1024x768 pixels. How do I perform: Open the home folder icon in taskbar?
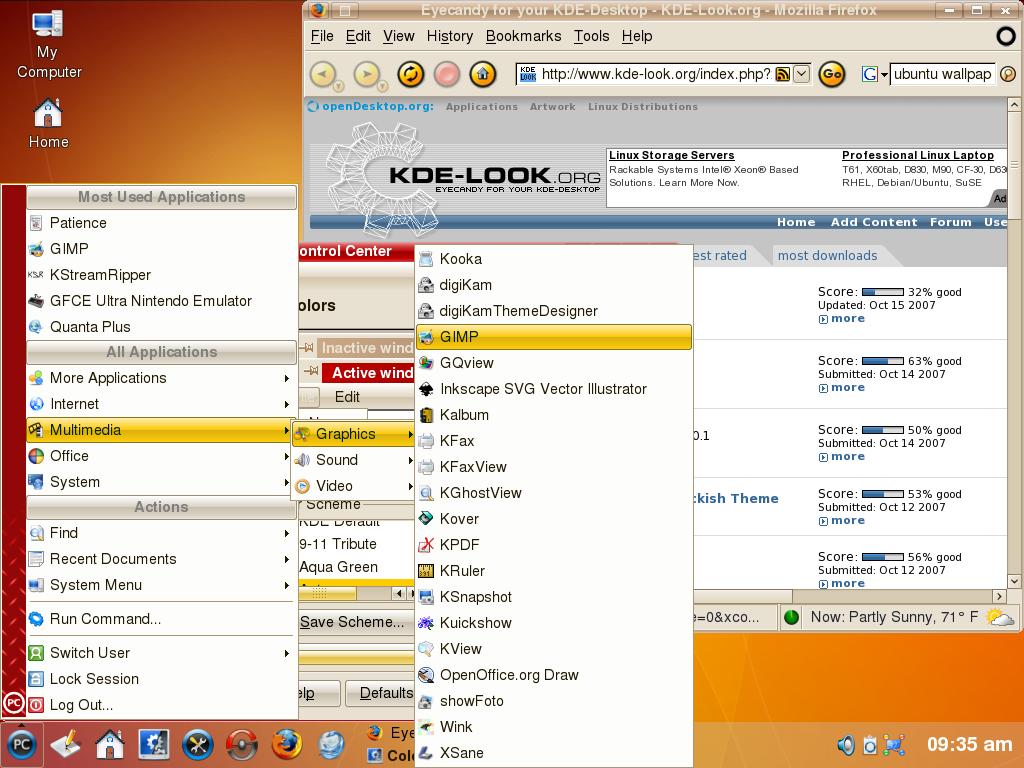(110, 744)
